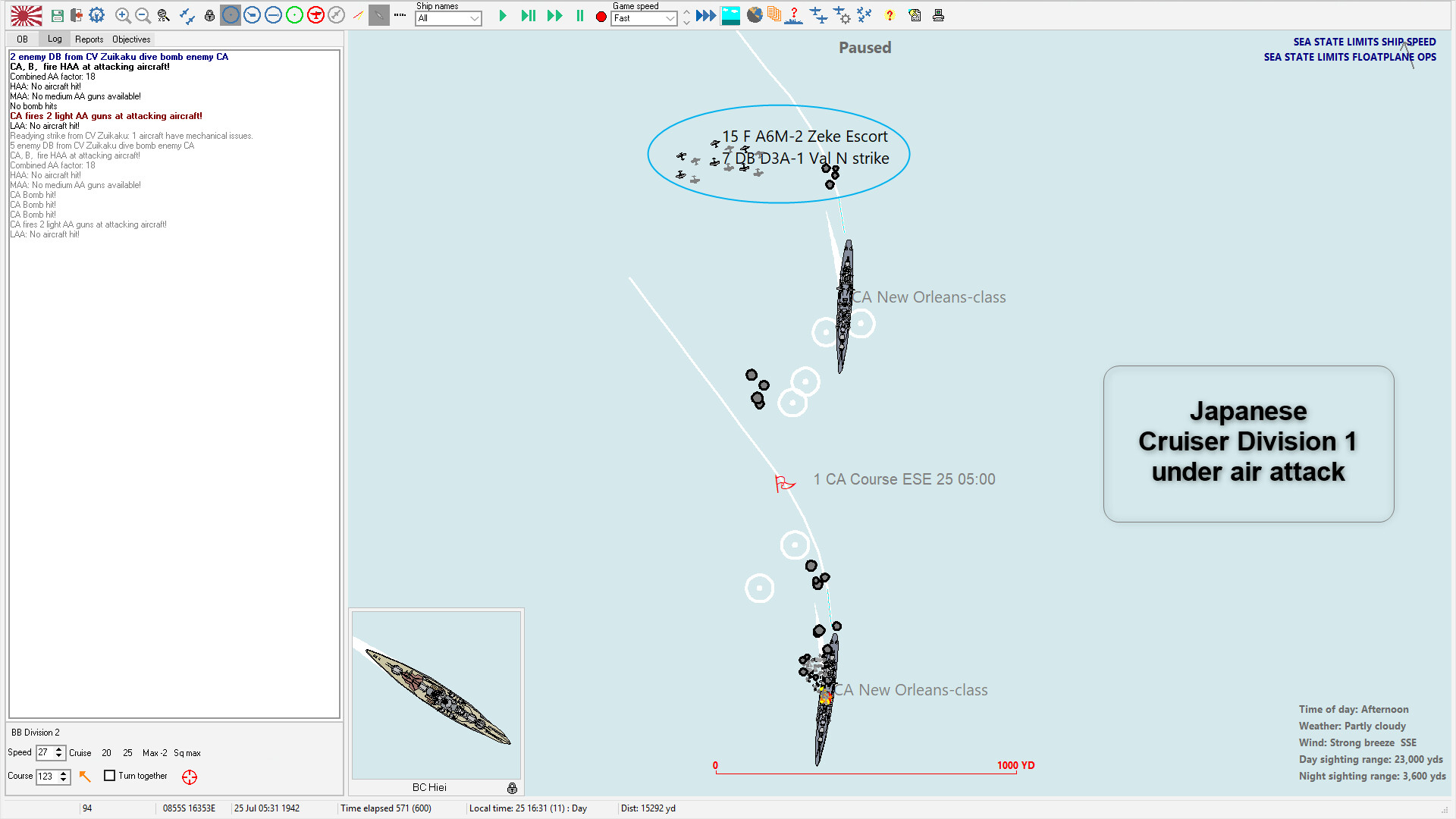Enable the Turn together checkbox
The width and height of the screenshot is (1456, 819).
(110, 776)
